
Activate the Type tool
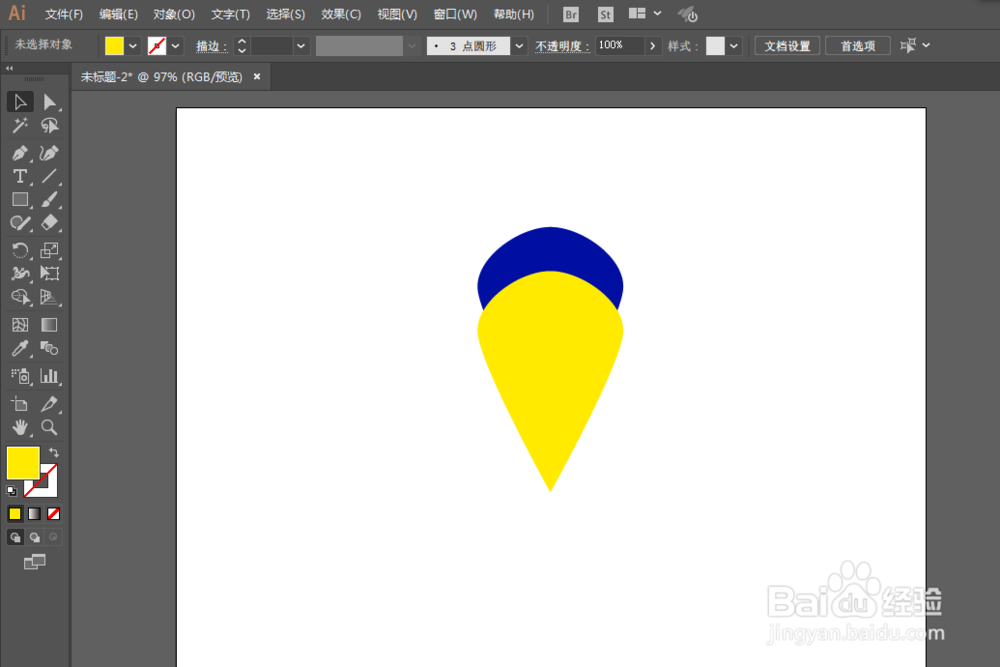click(20, 176)
